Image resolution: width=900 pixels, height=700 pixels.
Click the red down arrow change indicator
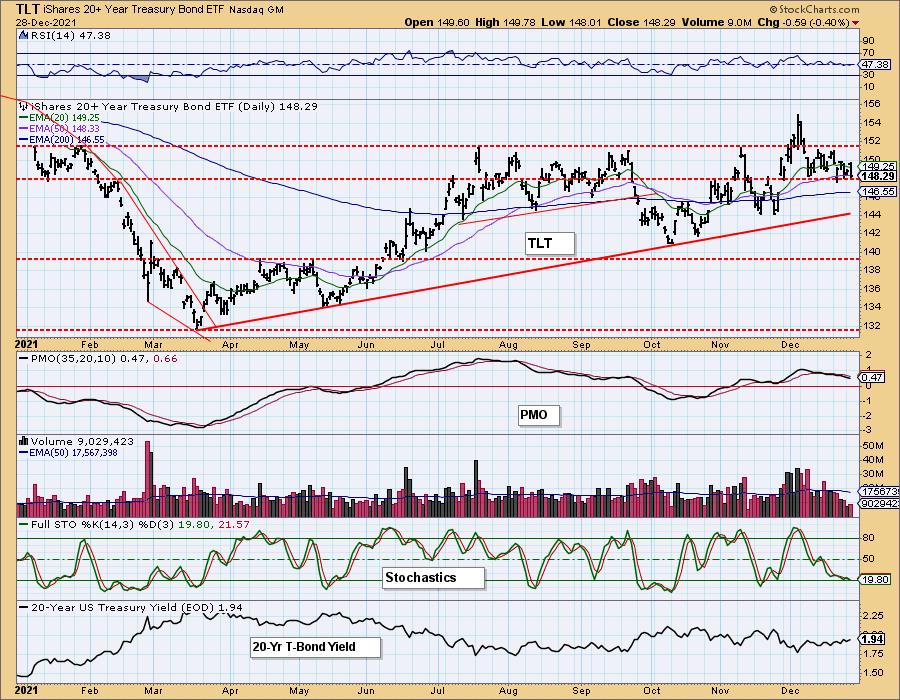856,23
